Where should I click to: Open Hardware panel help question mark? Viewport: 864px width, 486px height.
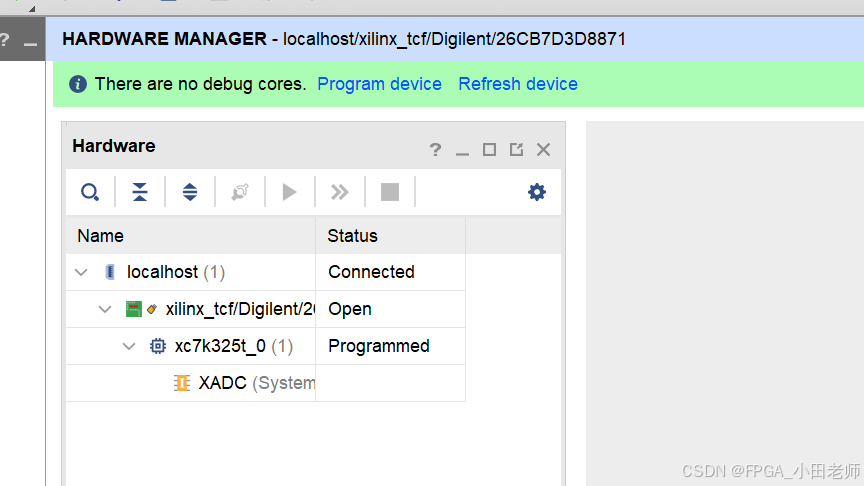click(x=435, y=150)
